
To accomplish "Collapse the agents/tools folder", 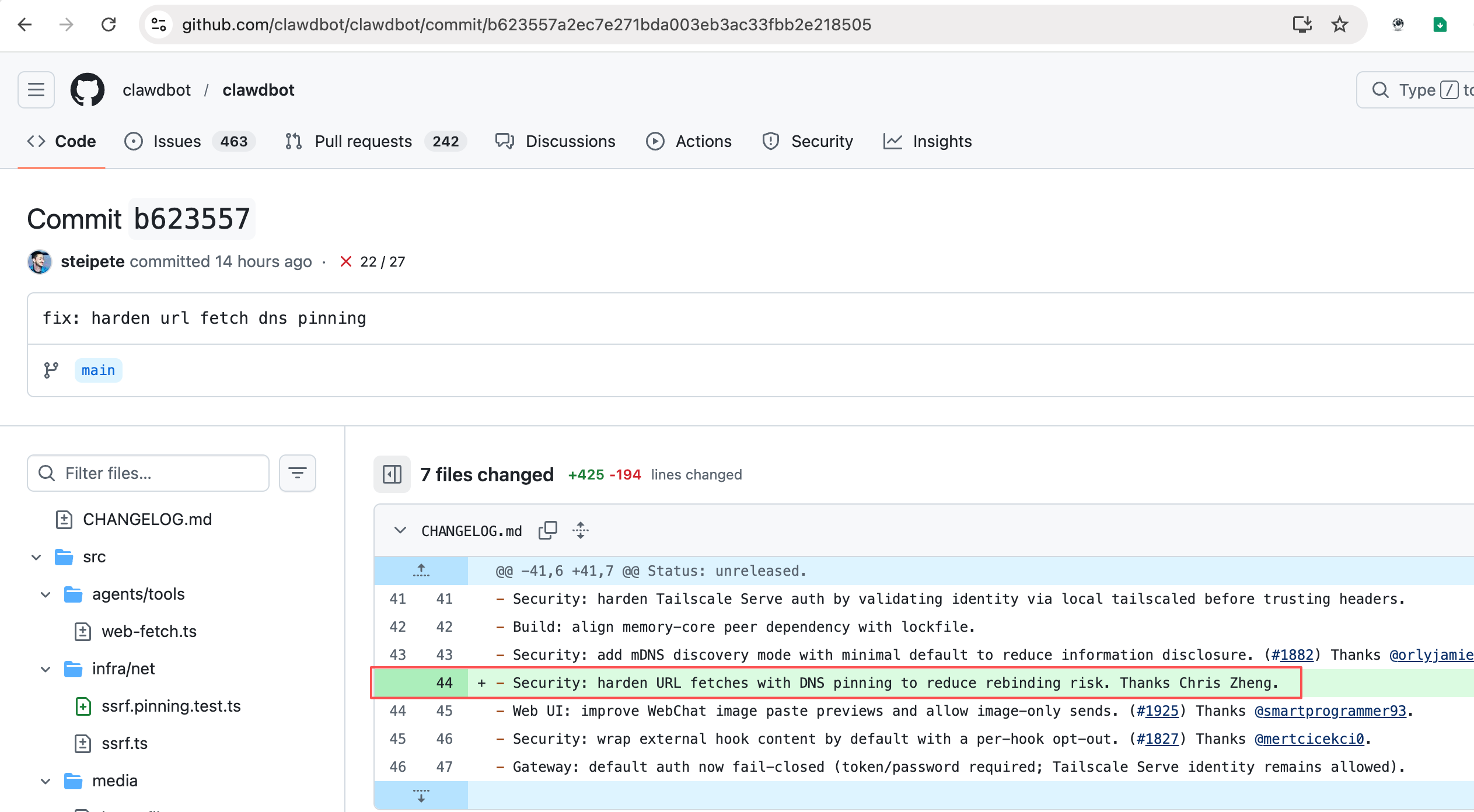I will tap(46, 594).
